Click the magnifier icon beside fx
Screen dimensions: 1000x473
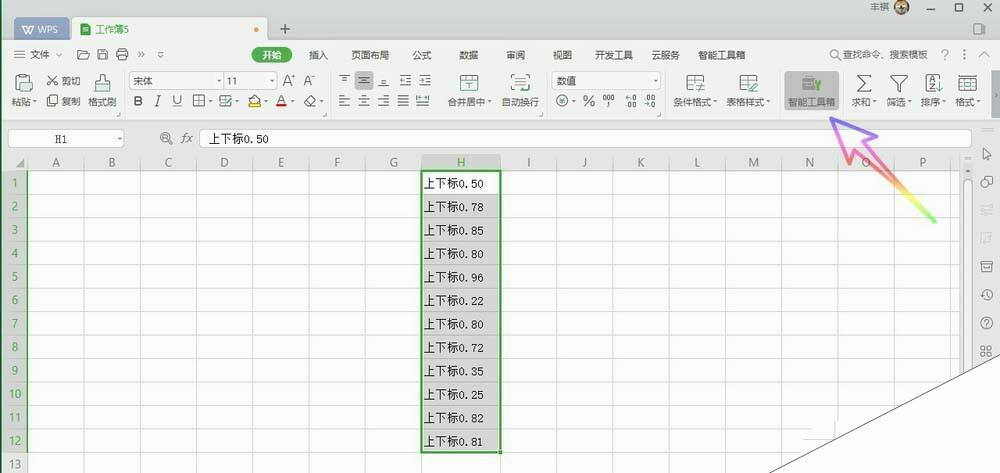coord(166,138)
